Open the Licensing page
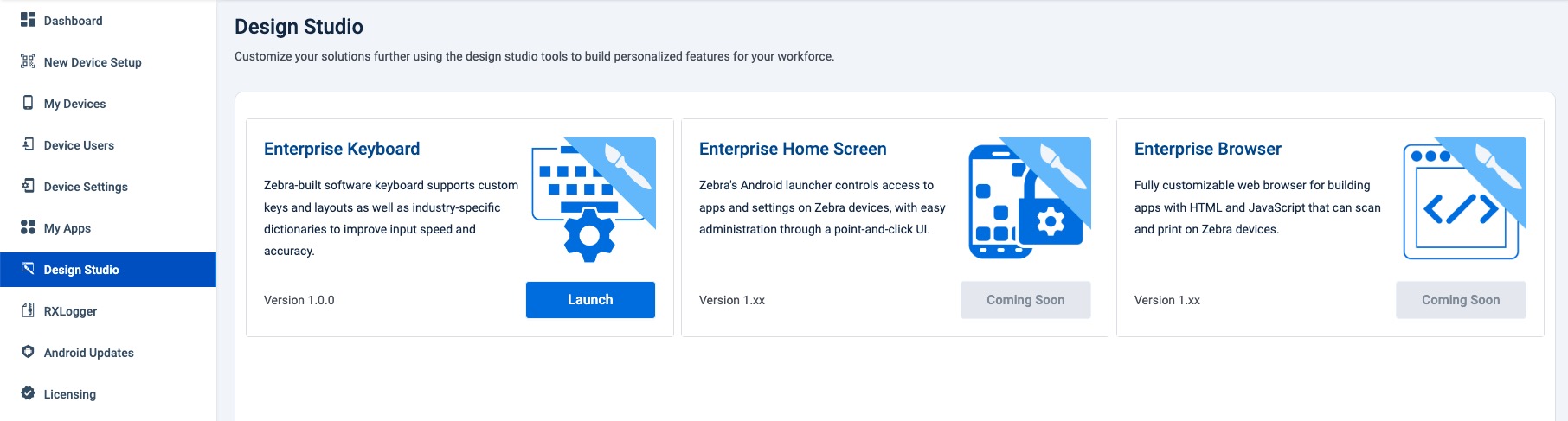1568x421 pixels. pos(70,394)
